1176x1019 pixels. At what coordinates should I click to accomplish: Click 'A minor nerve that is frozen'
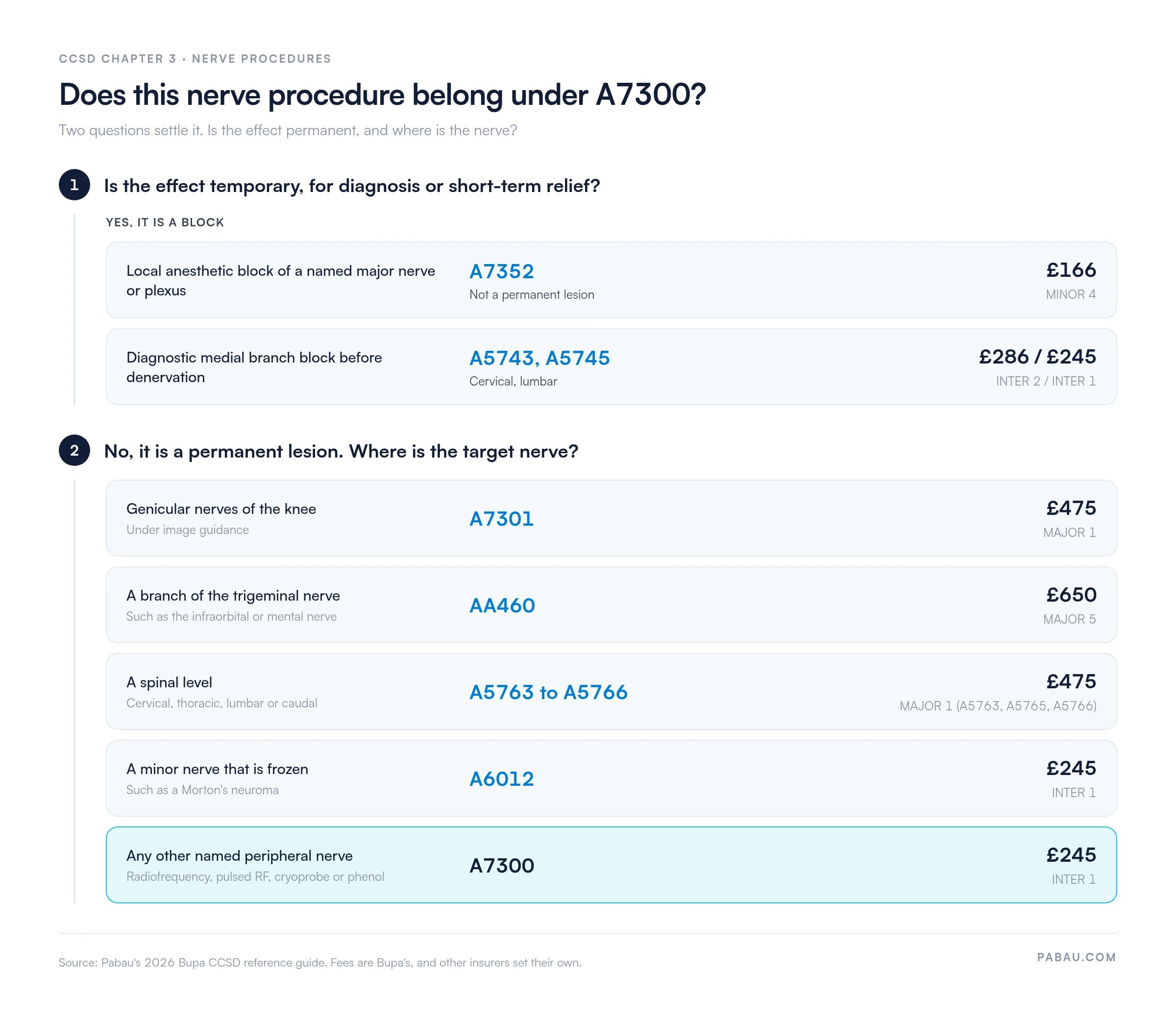coord(217,769)
